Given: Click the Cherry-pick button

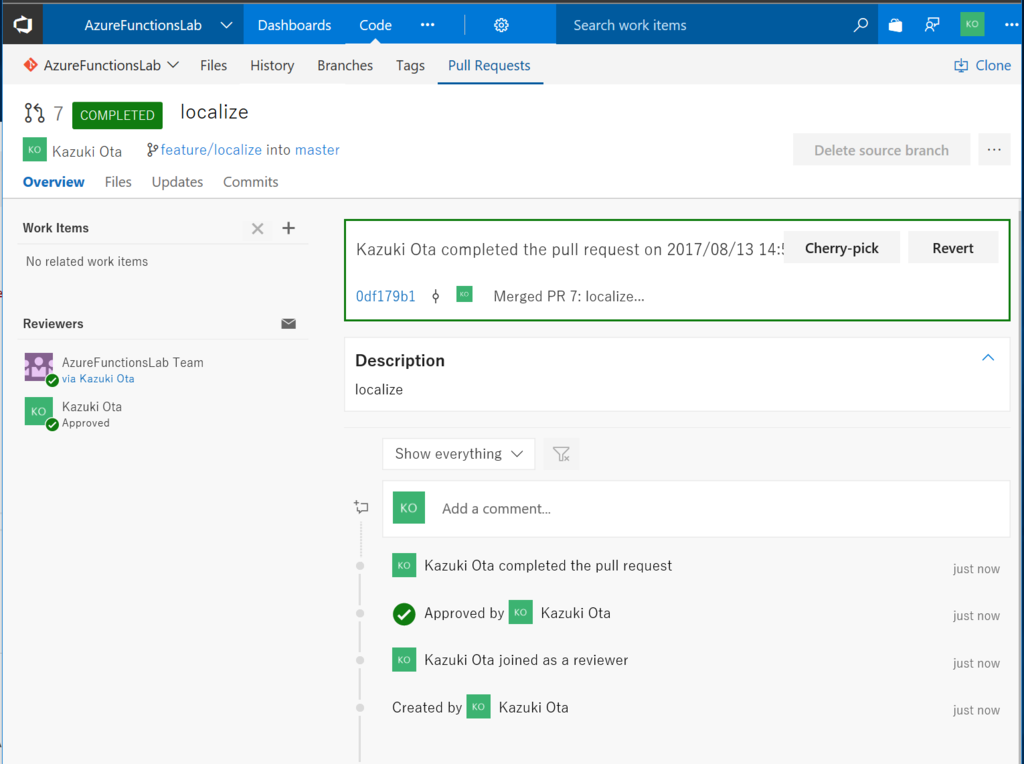Looking at the screenshot, I should [841, 248].
